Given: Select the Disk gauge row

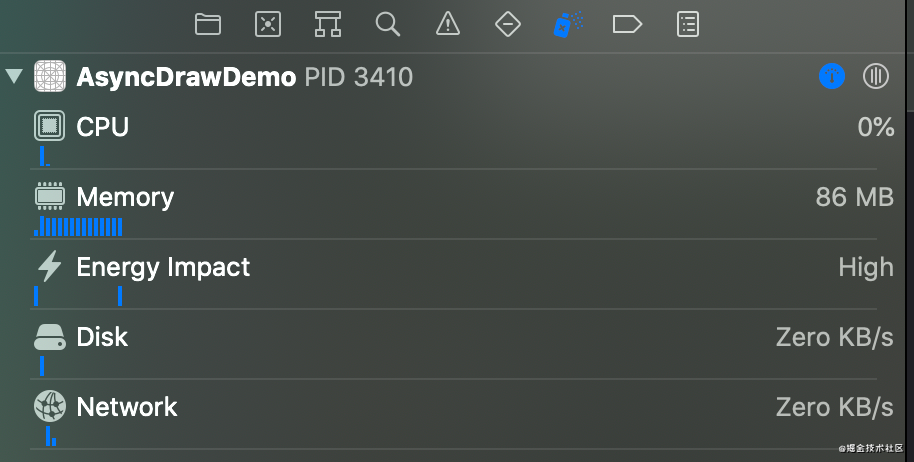Looking at the screenshot, I should [x=460, y=338].
